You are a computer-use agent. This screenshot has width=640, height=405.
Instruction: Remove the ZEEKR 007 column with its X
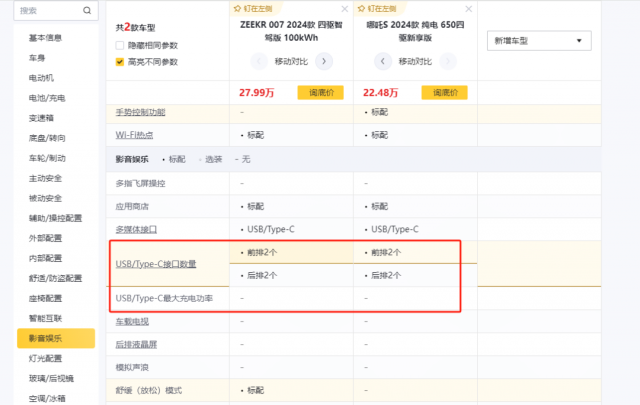pyautogui.click(x=345, y=9)
